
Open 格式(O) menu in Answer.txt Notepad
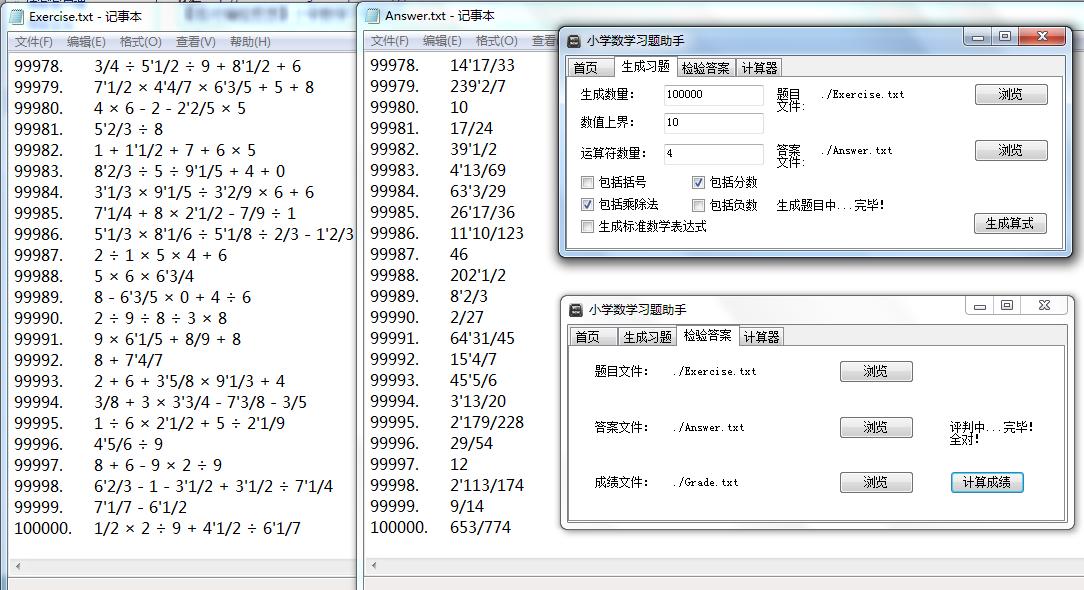(496, 41)
